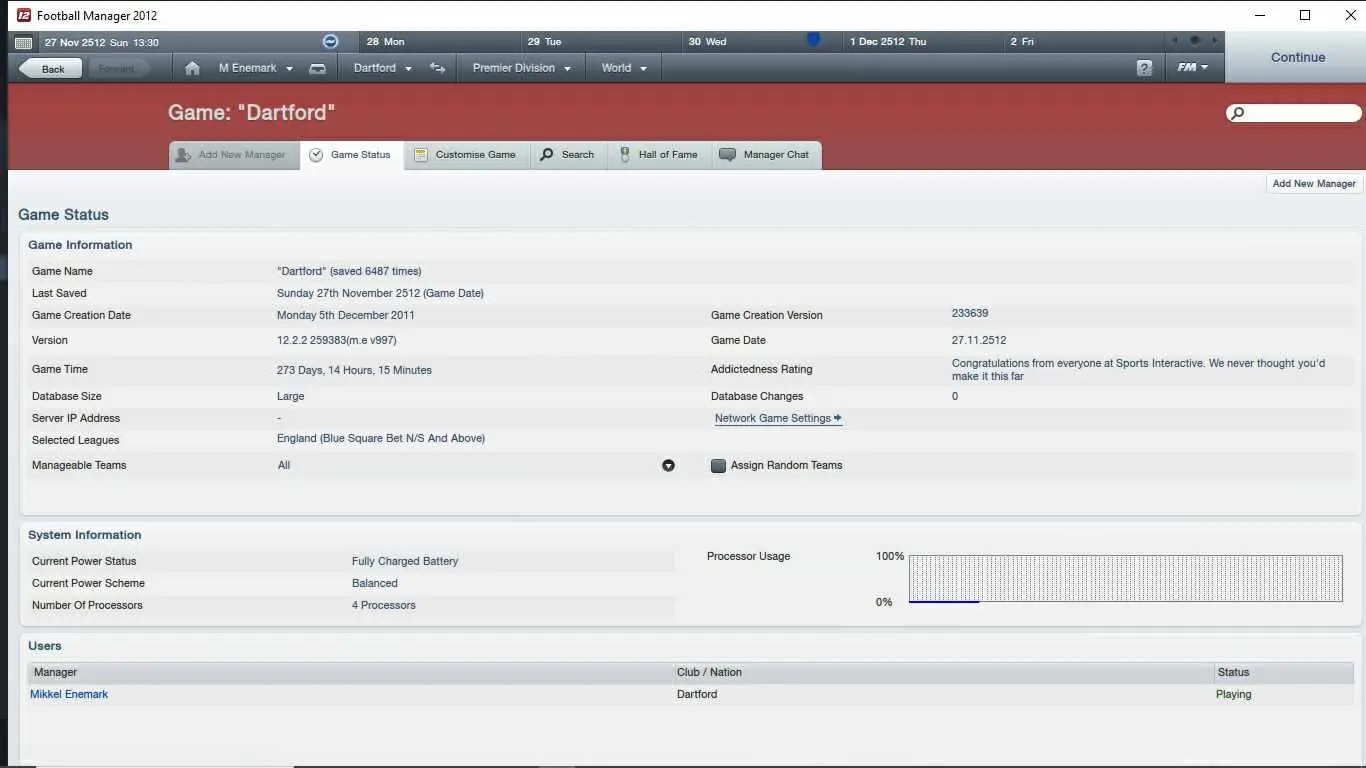The image size is (1366, 768).
Task: Click Mikkel Enemark manager name
Action: point(69,694)
